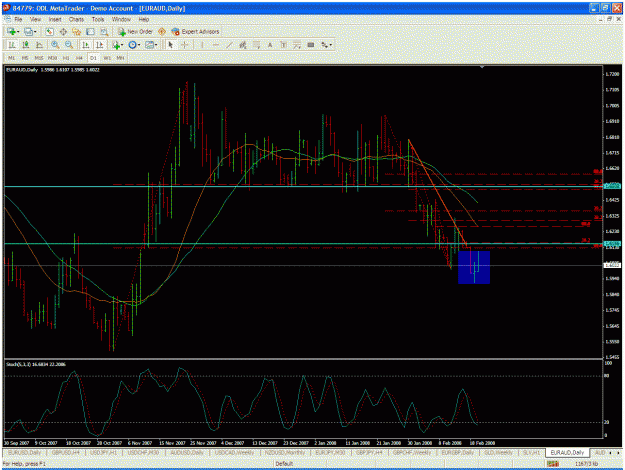Switch to the EURUSD,Daily chart tab
Image resolution: width=625 pixels, height=470 pixels.
pos(25,453)
